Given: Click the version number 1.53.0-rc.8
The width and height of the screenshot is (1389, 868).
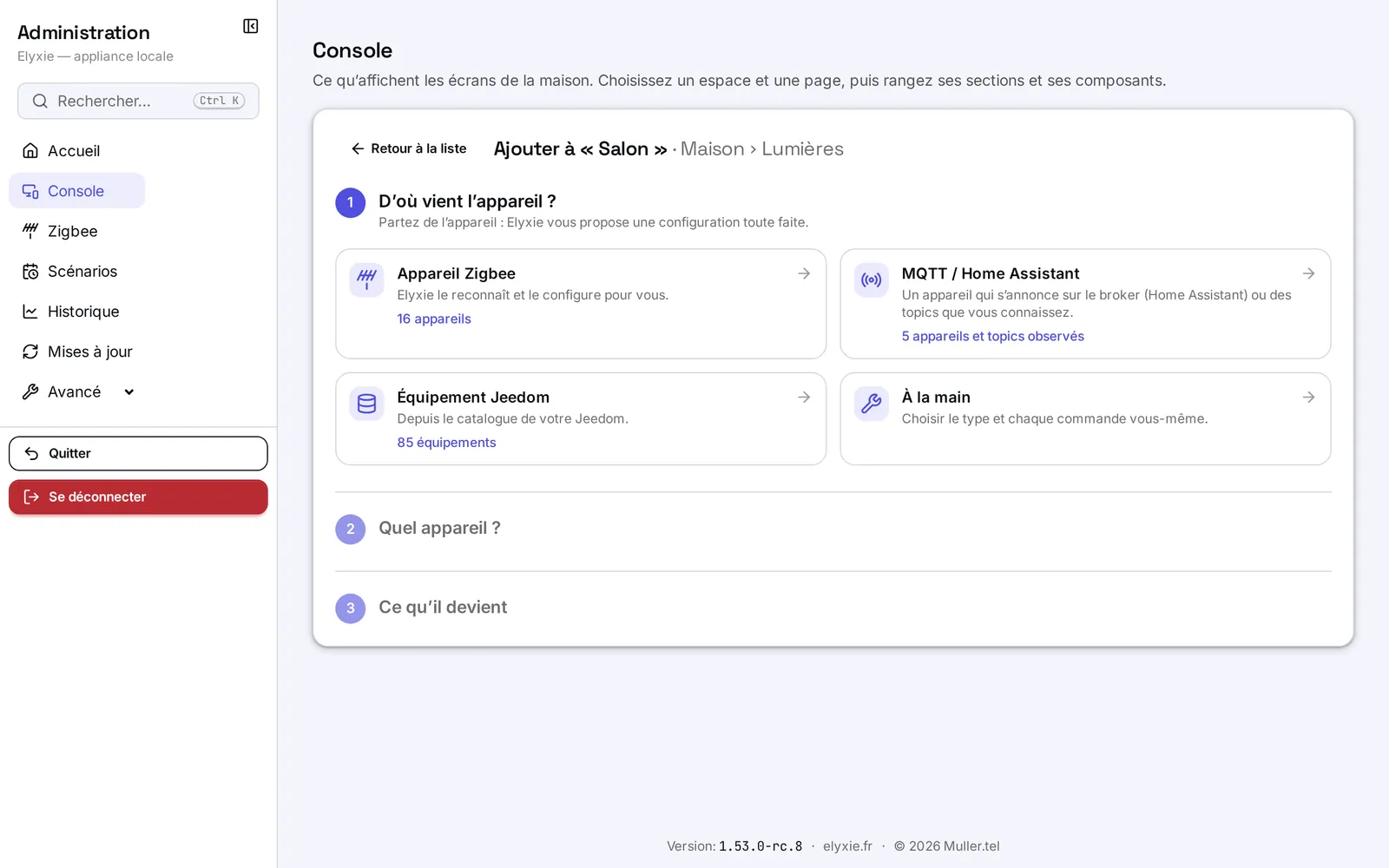Looking at the screenshot, I should [760, 846].
